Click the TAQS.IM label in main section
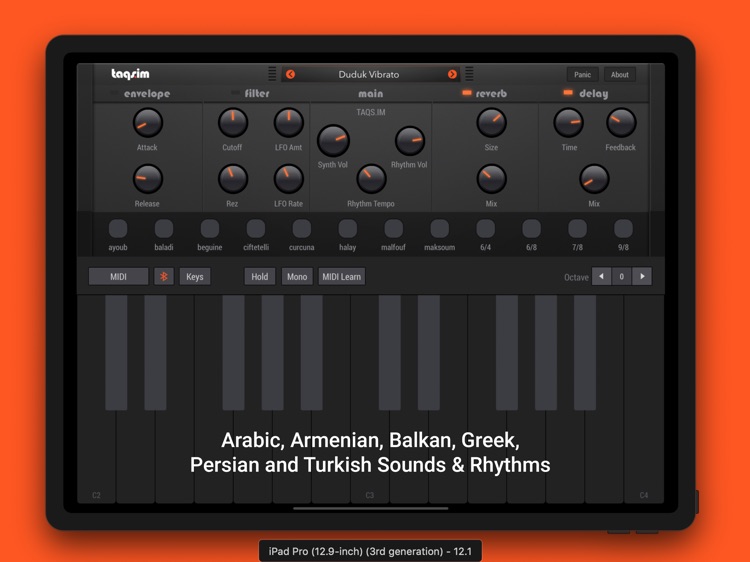Screen dimensions: 750x562 click(371, 112)
